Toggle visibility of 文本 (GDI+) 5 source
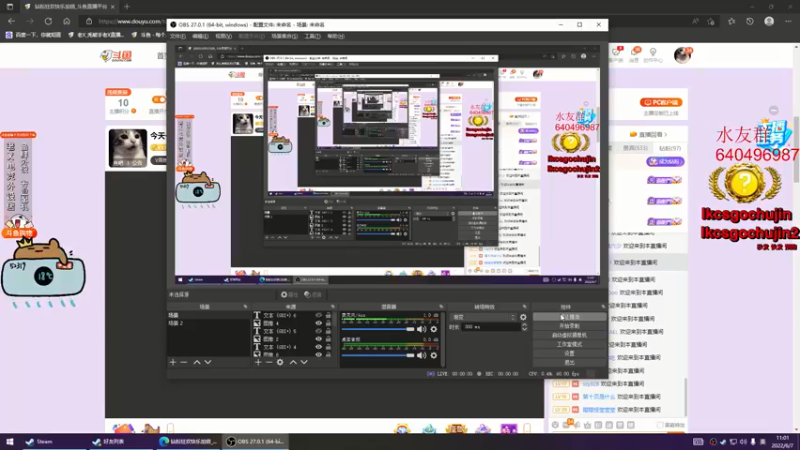 click(x=318, y=331)
